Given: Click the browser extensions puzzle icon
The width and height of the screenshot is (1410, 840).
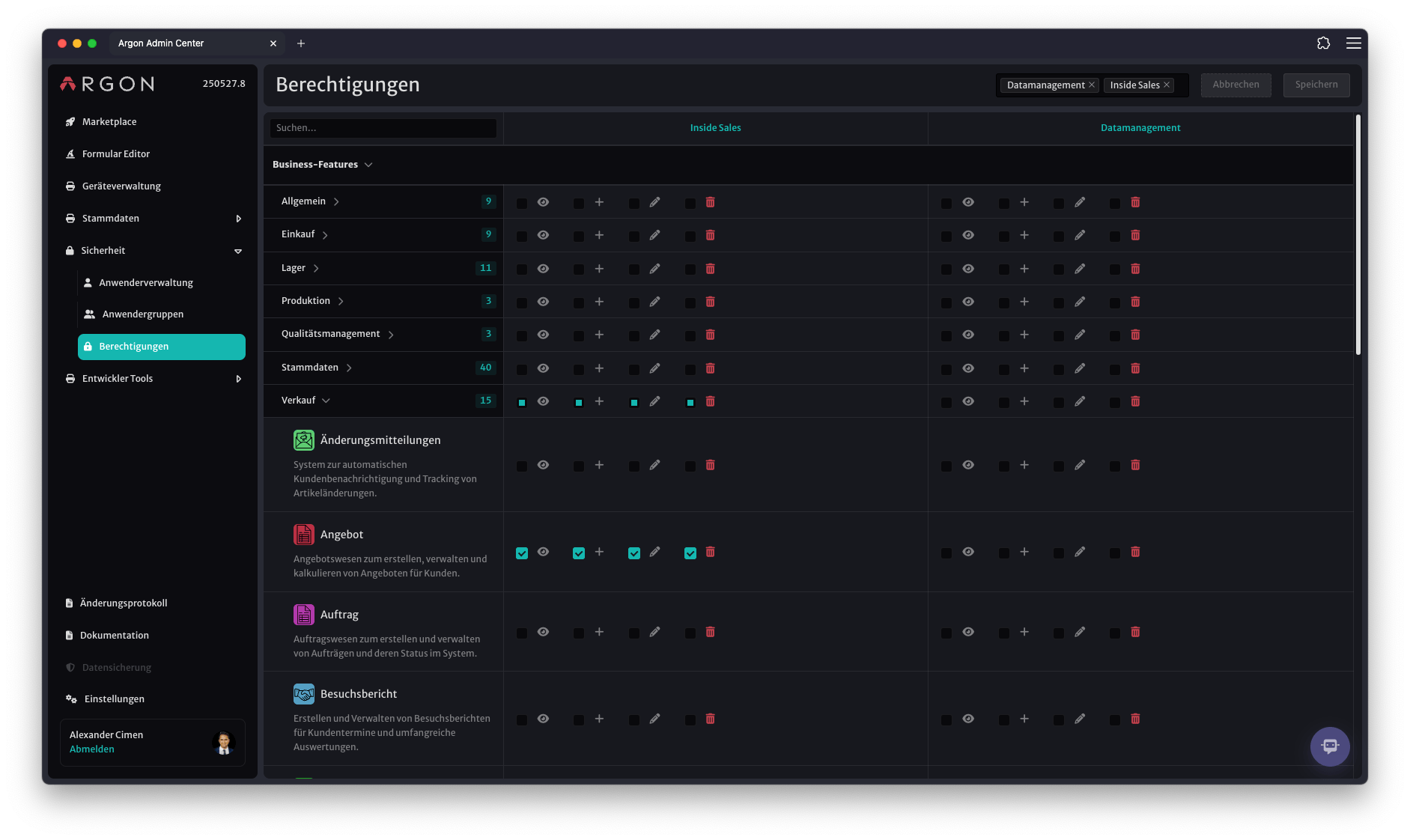Looking at the screenshot, I should tap(1323, 43).
